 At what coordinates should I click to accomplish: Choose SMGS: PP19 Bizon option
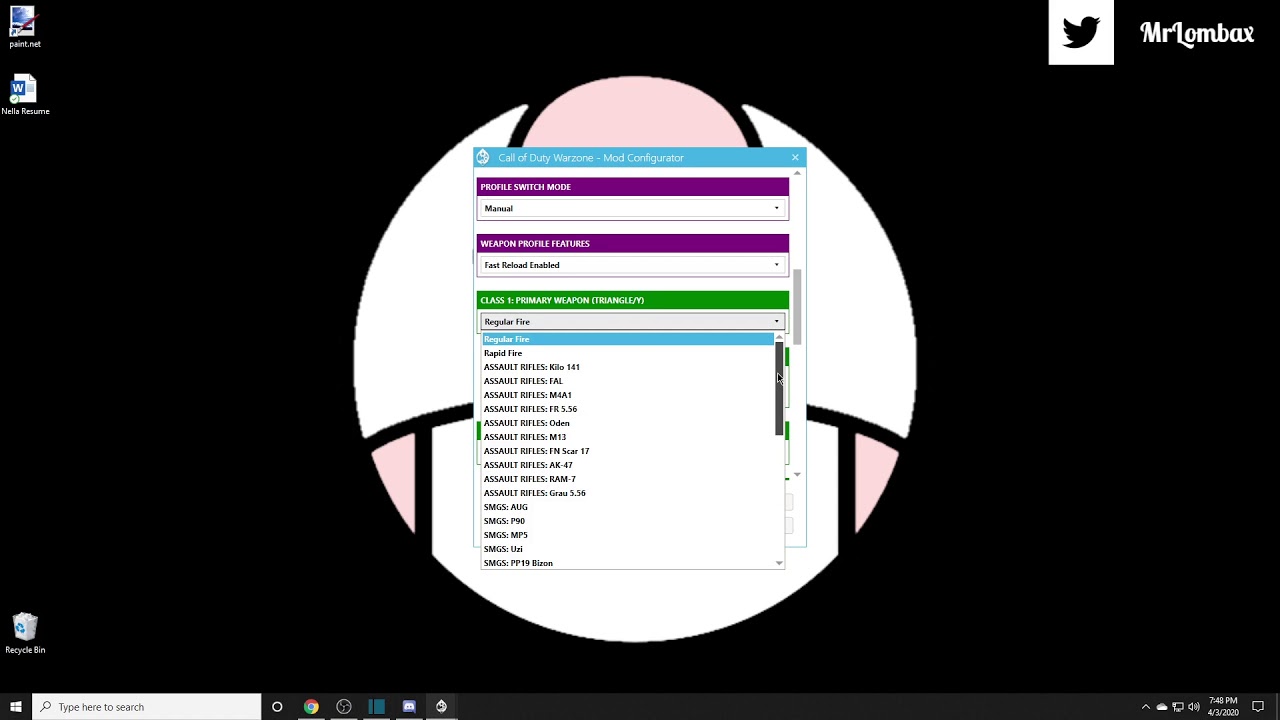pos(628,563)
